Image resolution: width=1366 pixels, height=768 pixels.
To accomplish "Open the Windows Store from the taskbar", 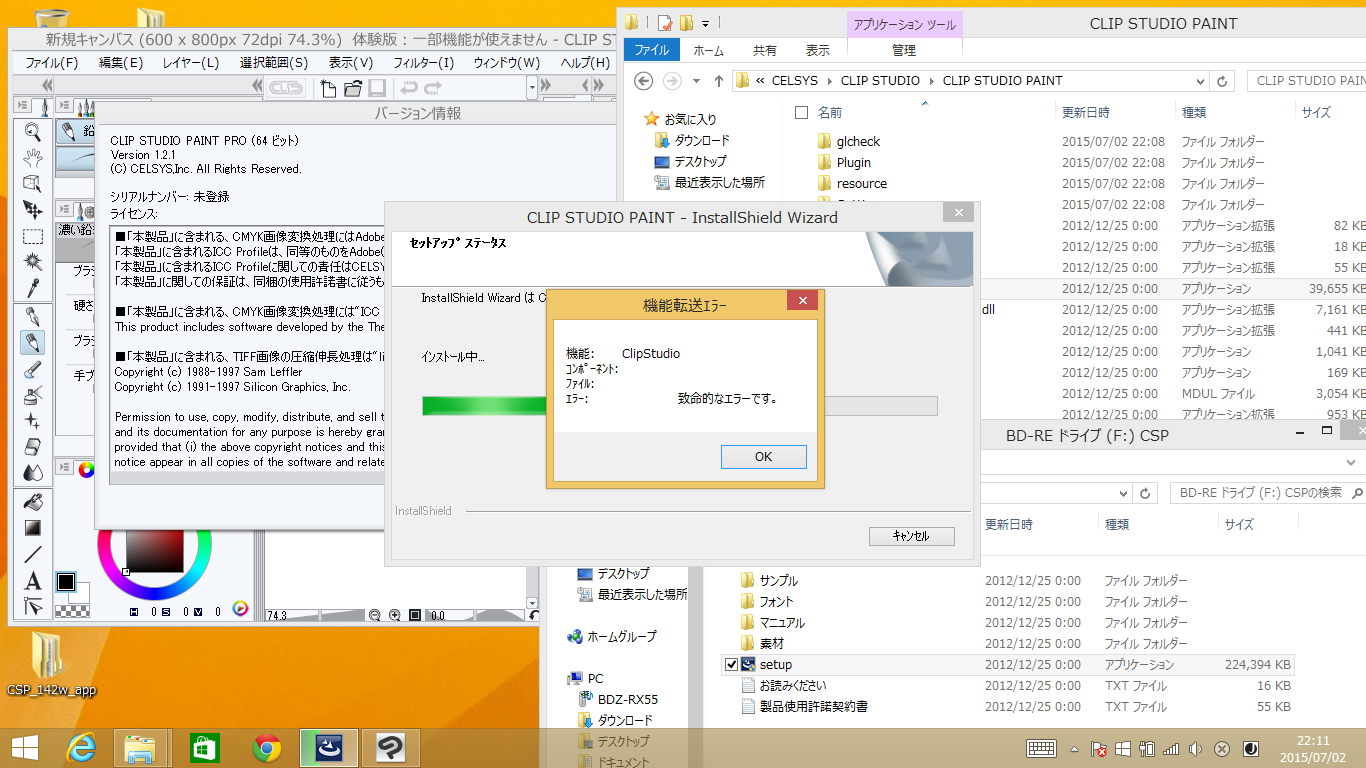I will tap(205, 747).
